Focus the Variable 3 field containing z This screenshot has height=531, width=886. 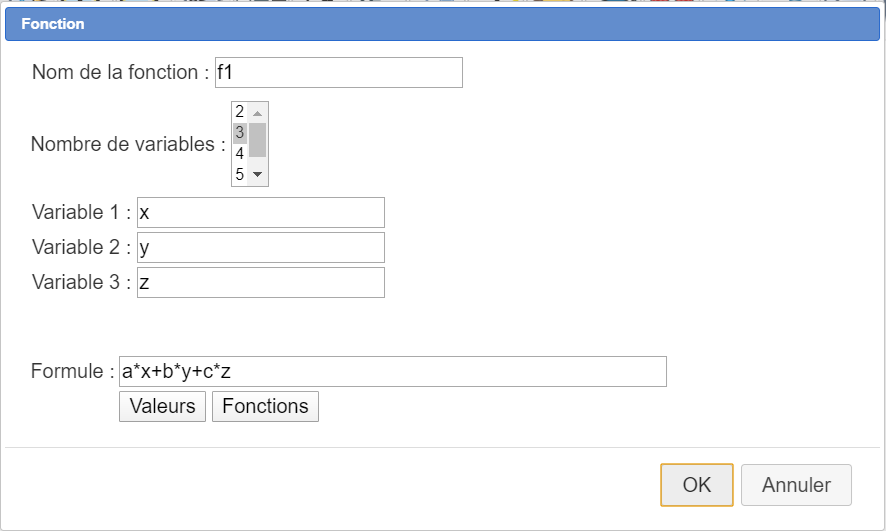[260, 282]
